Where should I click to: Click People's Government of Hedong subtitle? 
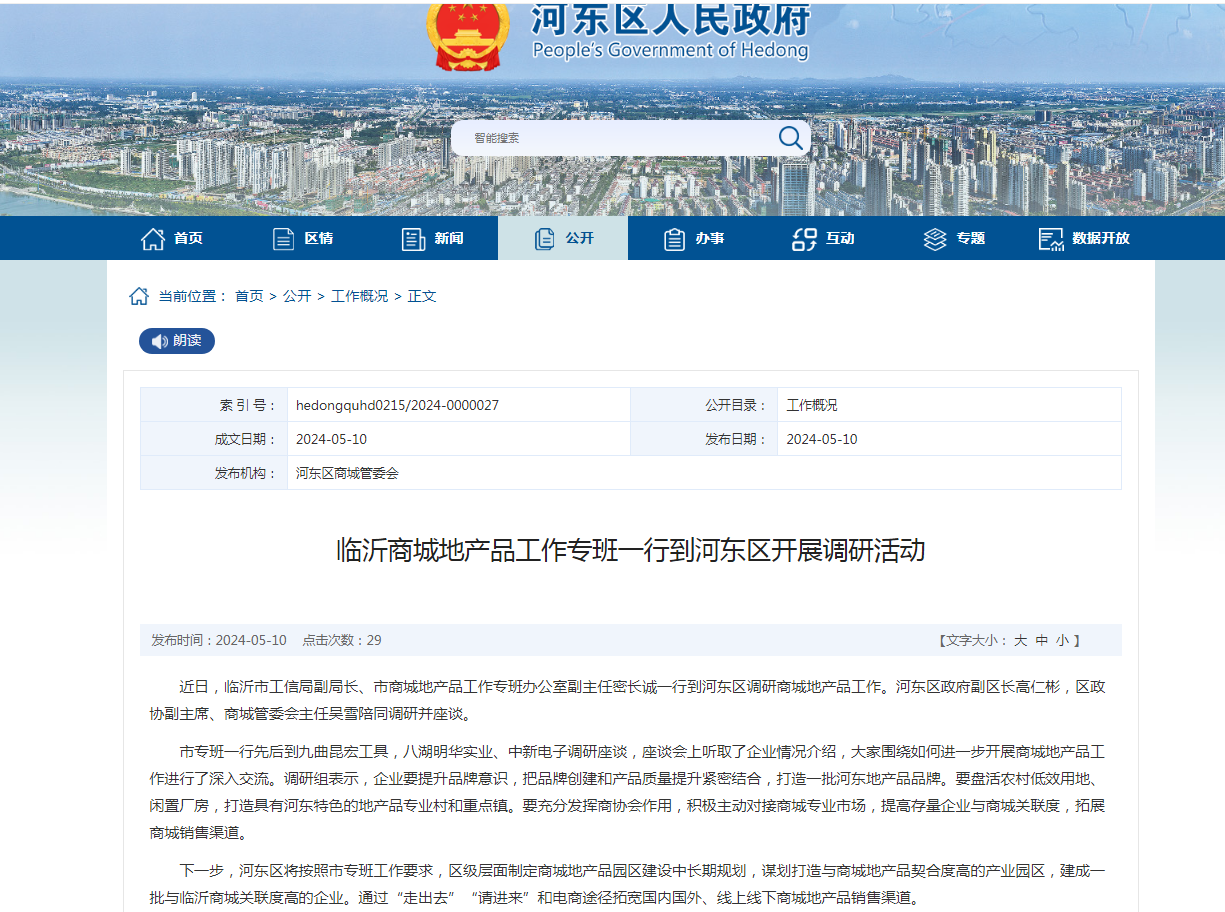(x=670, y=51)
